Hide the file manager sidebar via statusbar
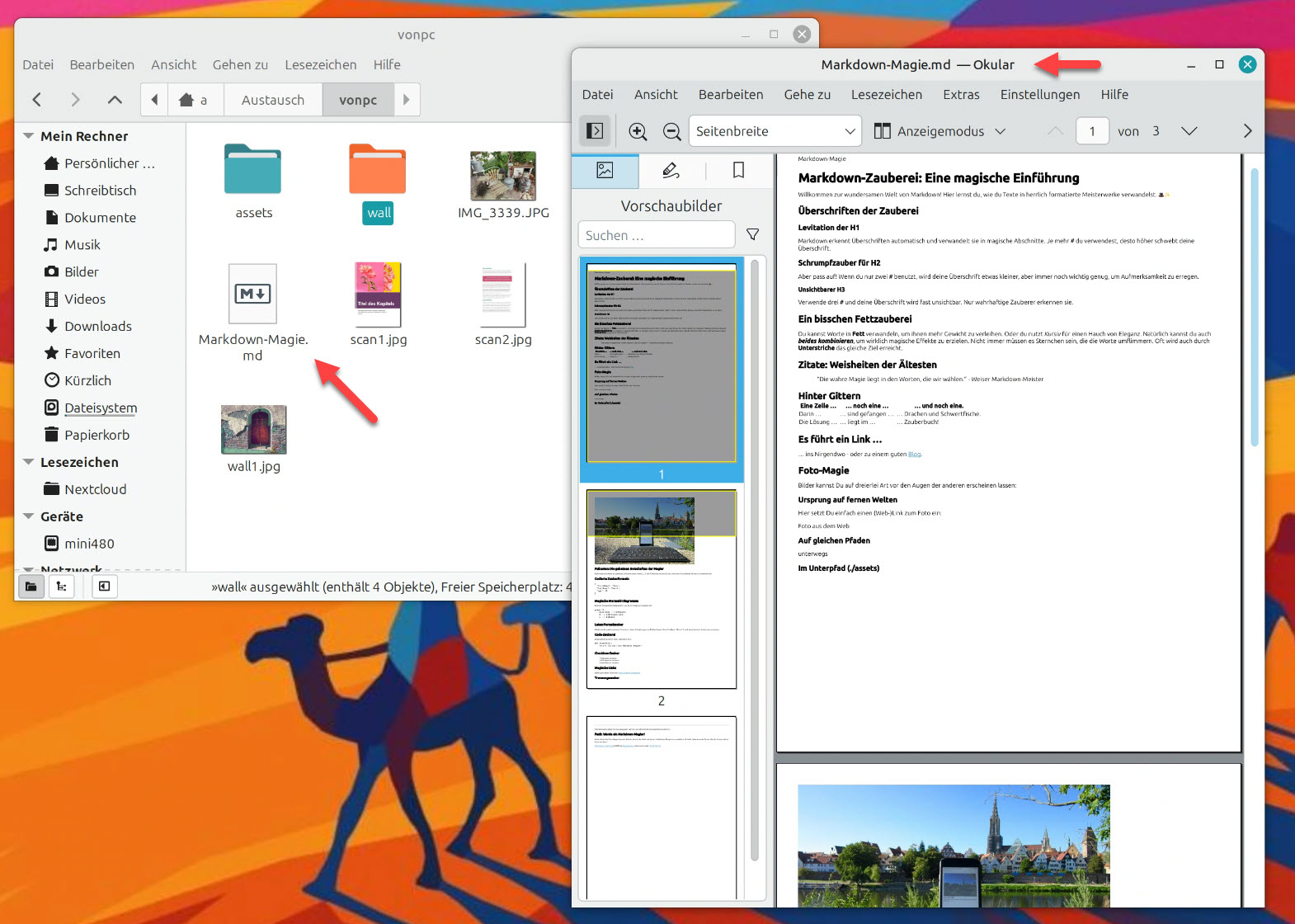1295x924 pixels. coord(104,587)
